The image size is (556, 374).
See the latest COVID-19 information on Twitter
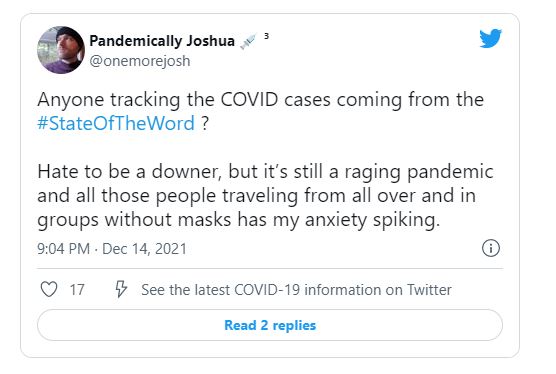tap(296, 290)
